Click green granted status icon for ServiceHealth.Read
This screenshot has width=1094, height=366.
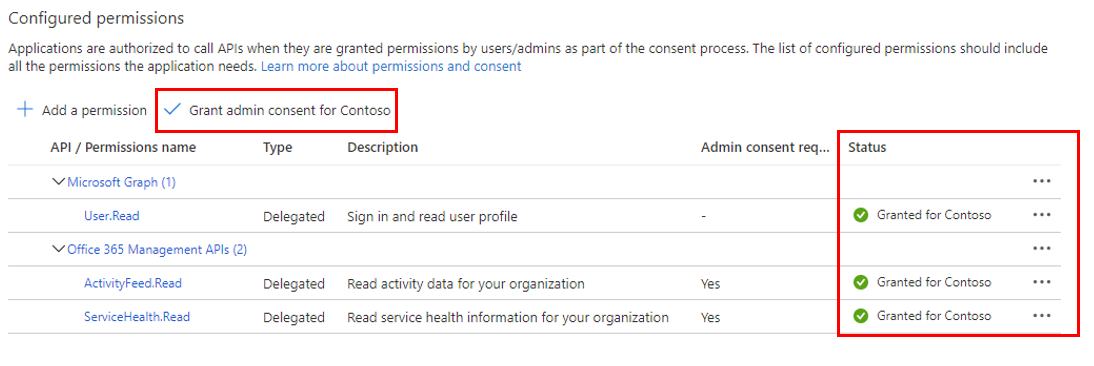point(861,316)
